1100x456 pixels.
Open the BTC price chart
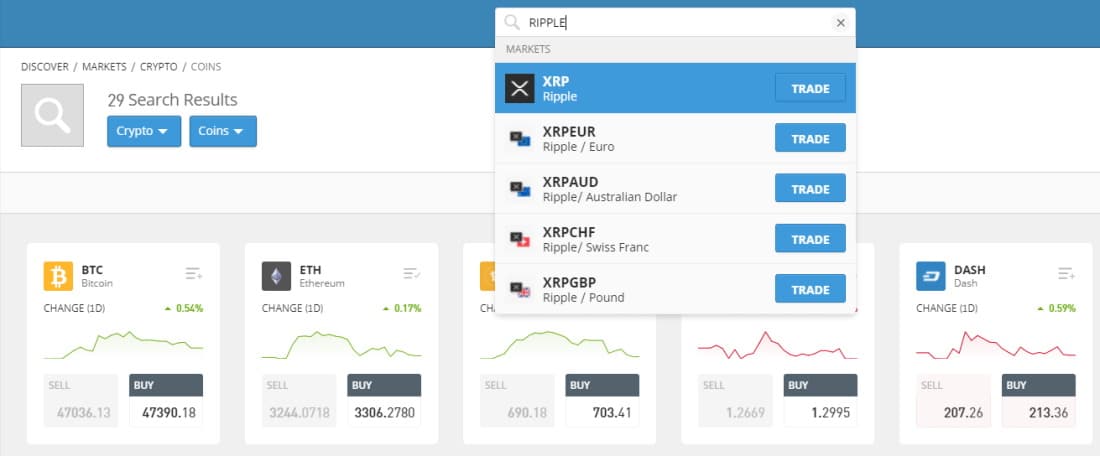123,344
